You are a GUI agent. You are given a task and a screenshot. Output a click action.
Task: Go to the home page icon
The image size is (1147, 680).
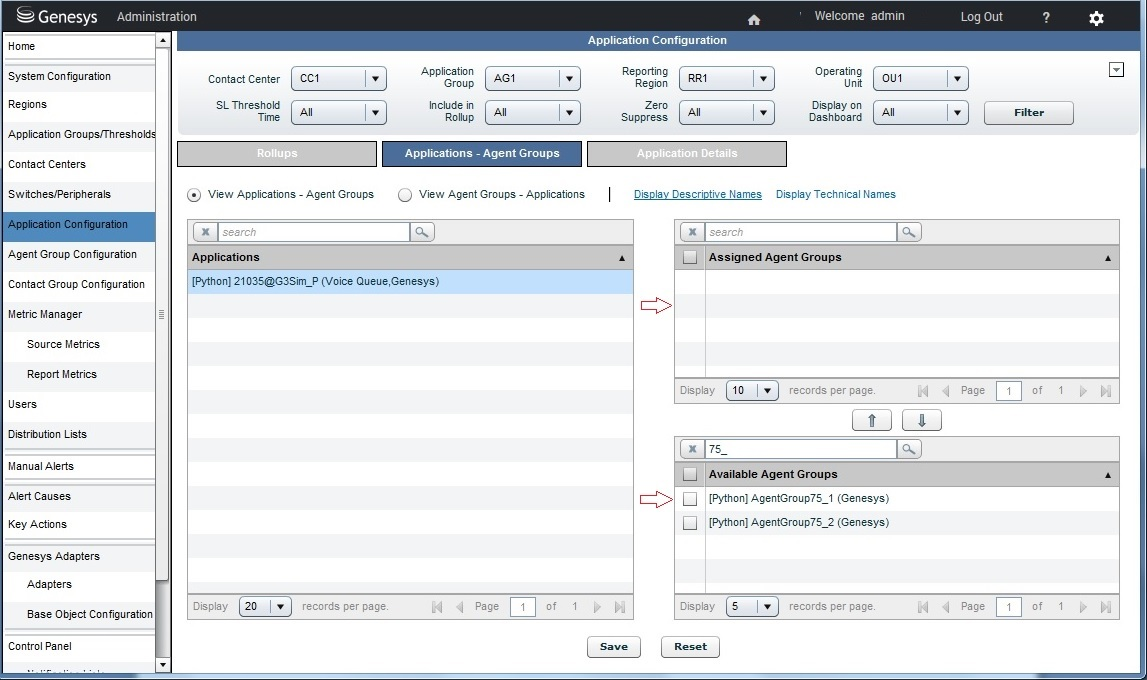pos(753,20)
